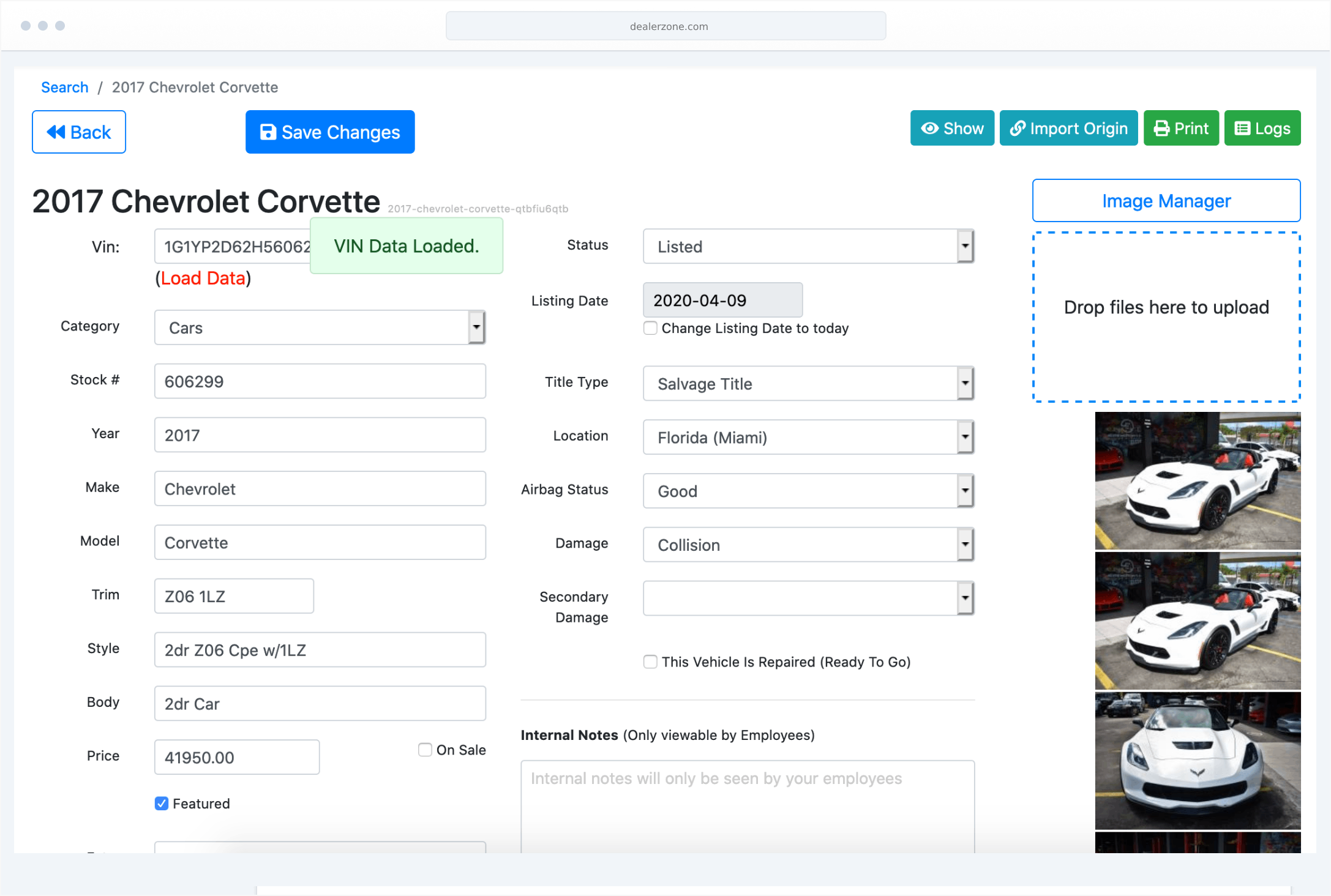Click the first white Corvette thumbnail

tap(1197, 480)
